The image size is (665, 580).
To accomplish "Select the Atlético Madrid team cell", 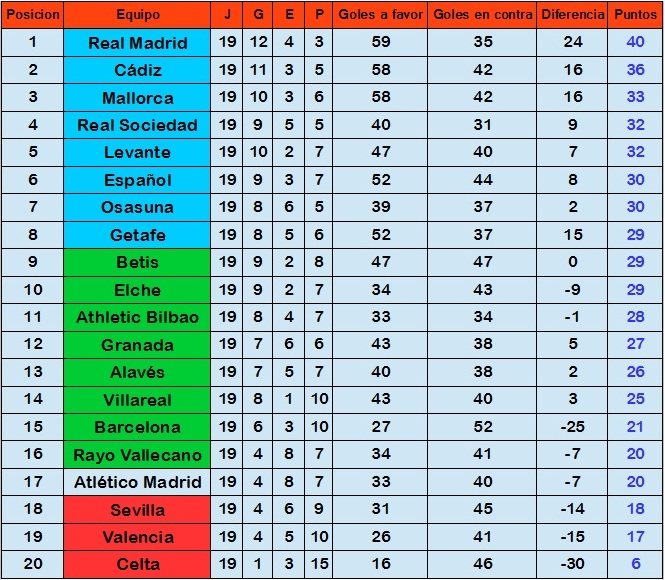I will pos(137,482).
